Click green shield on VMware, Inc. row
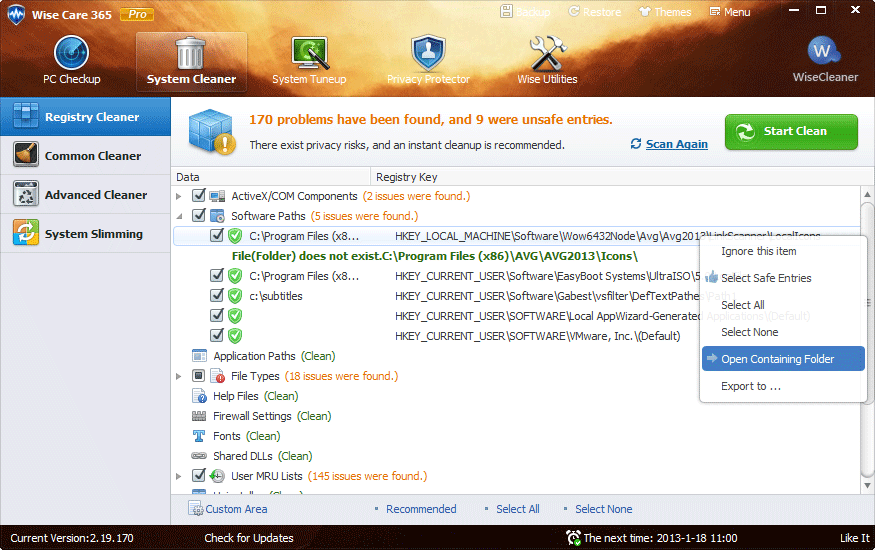This screenshot has height=550, width=875. tap(235, 336)
